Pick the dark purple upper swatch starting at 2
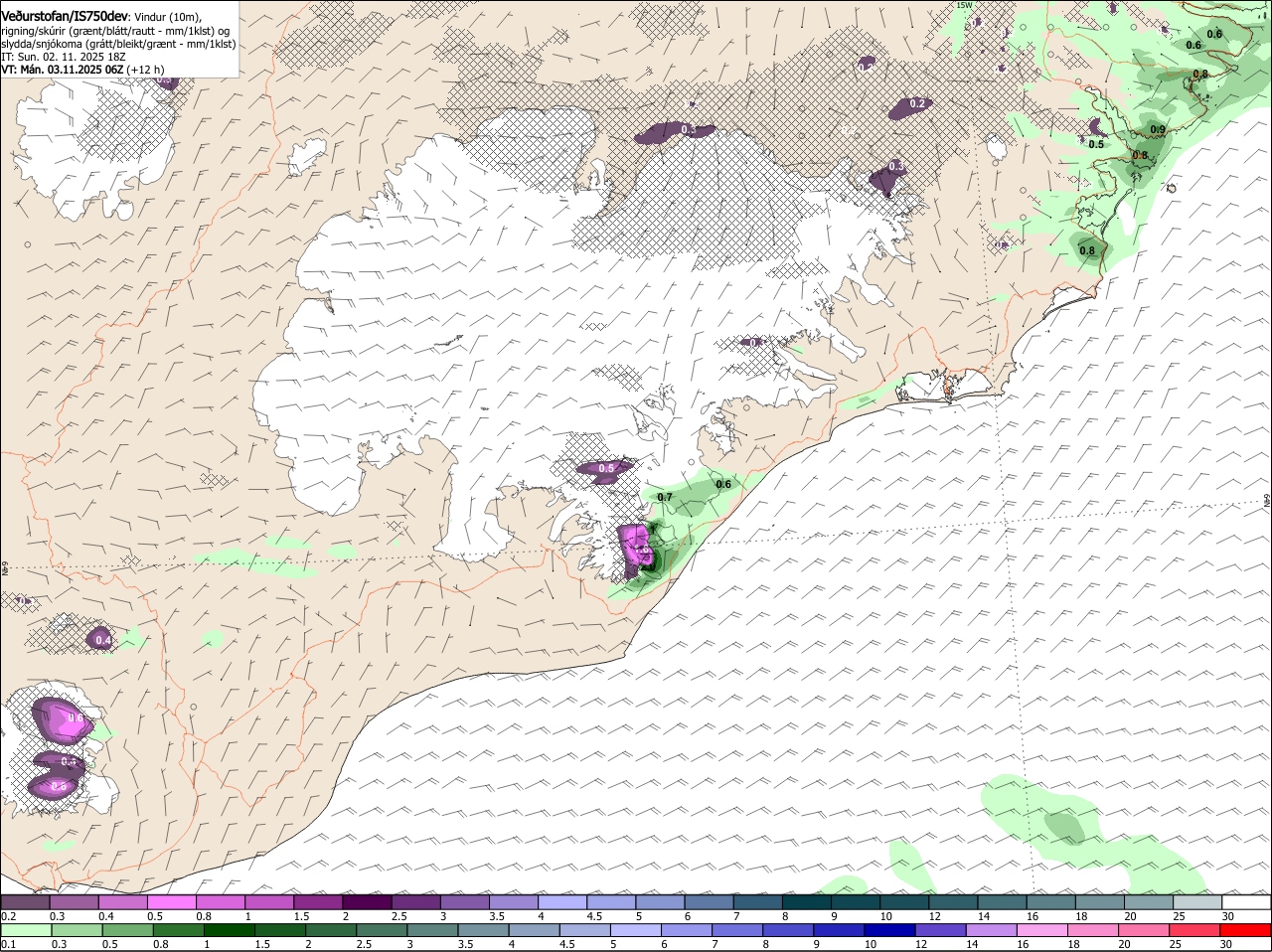Image resolution: width=1272 pixels, height=952 pixels. 366,902
